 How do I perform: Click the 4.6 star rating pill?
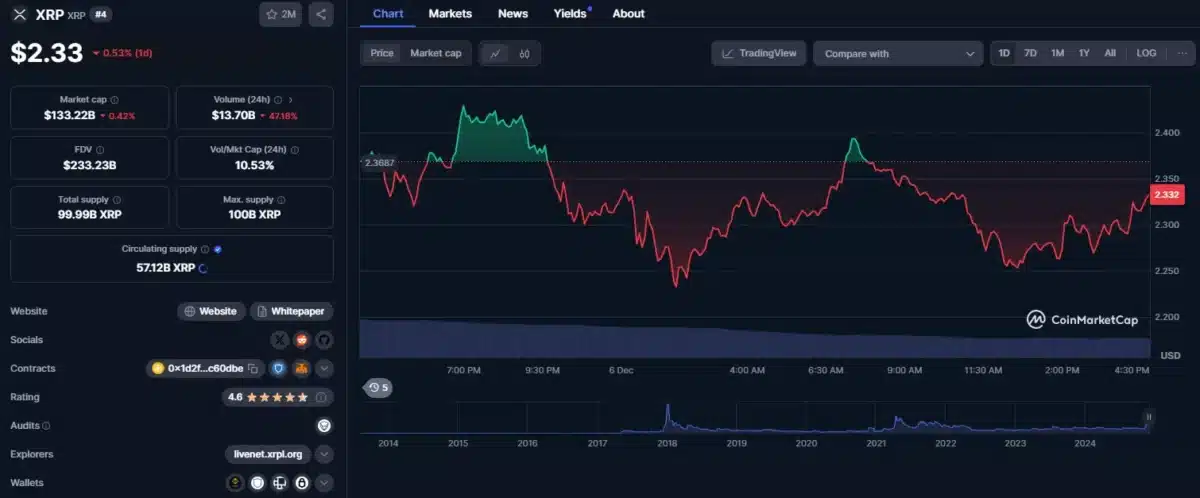(278, 397)
